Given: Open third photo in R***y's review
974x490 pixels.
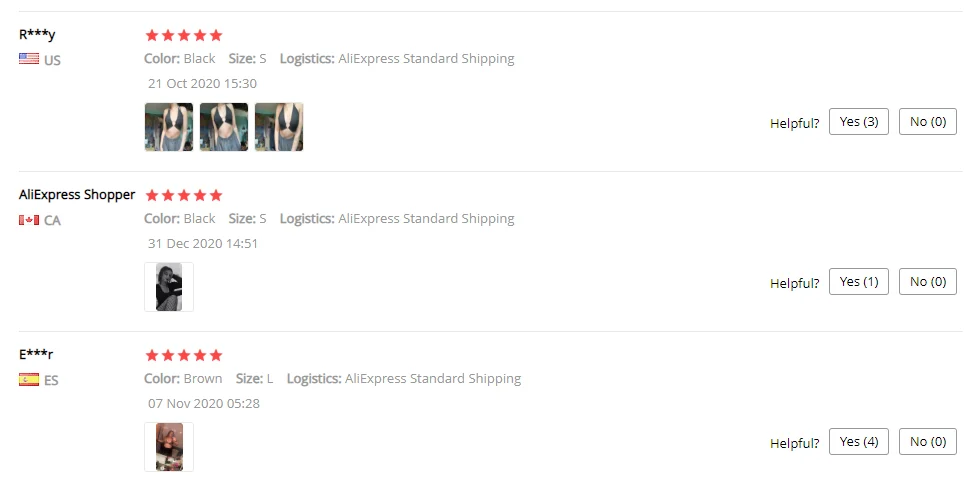Looking at the screenshot, I should (x=279, y=127).
